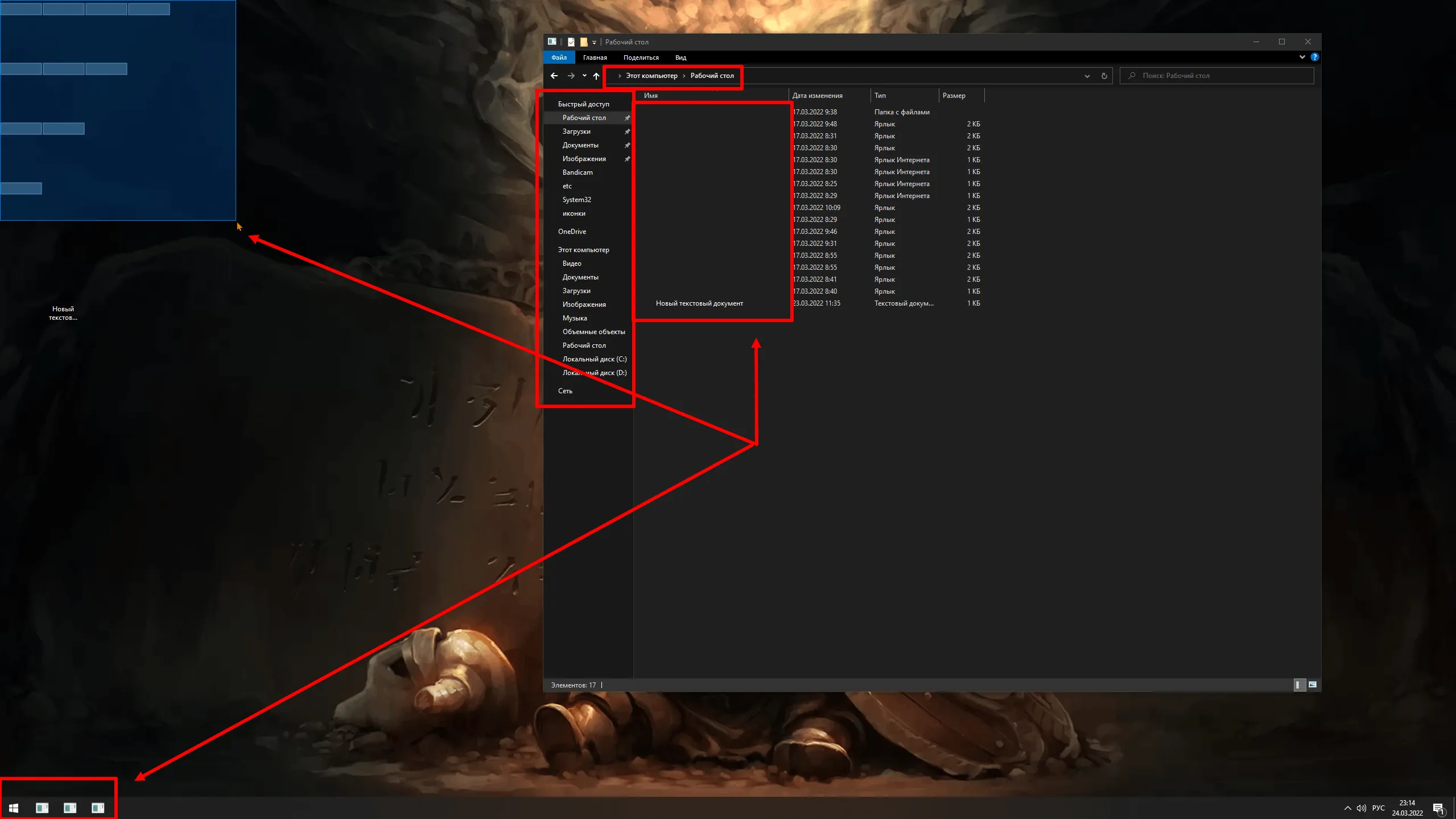Select the Ярлык Интернета row modified 8:25

click(x=809, y=184)
